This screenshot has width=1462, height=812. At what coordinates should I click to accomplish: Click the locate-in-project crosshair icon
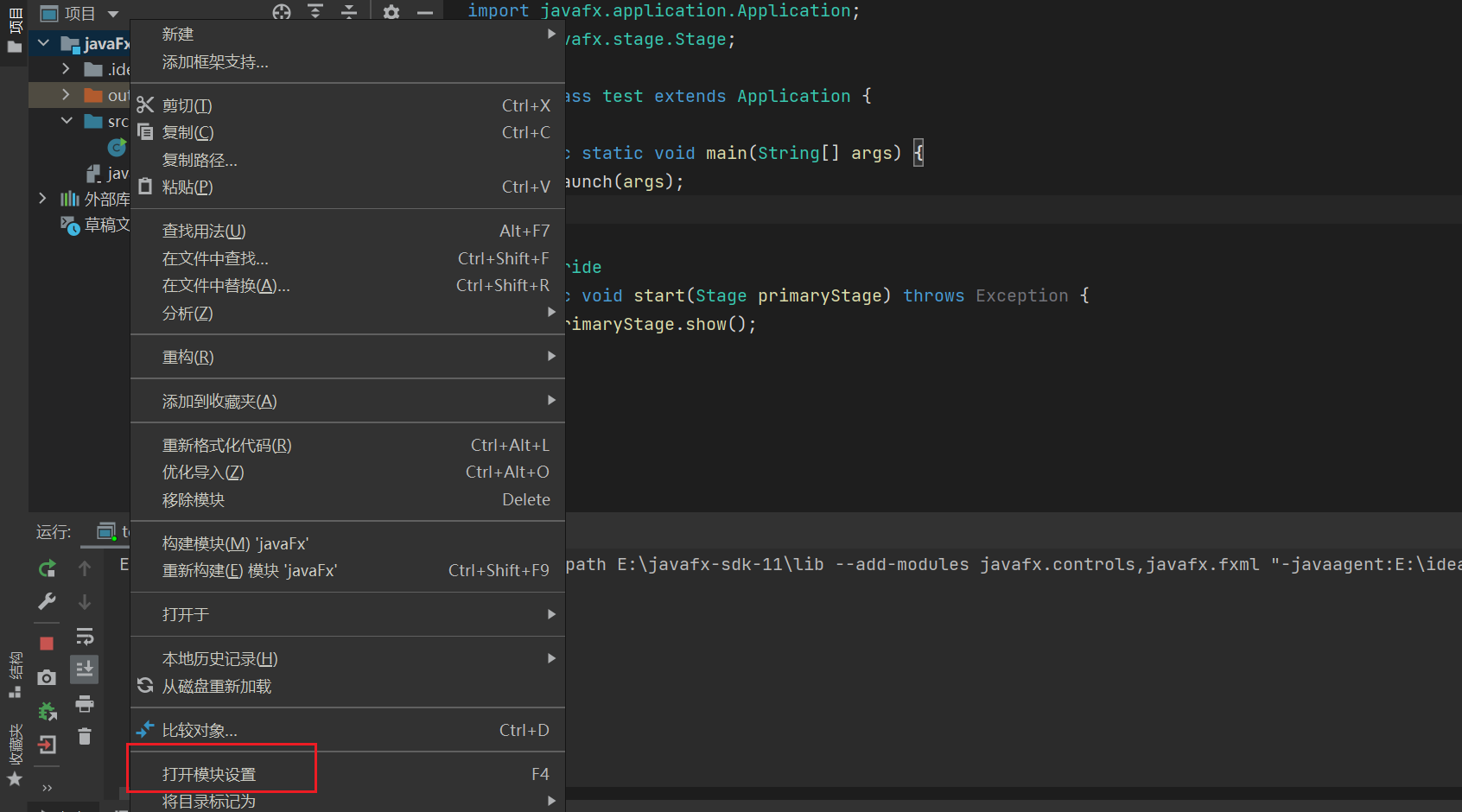tap(282, 12)
